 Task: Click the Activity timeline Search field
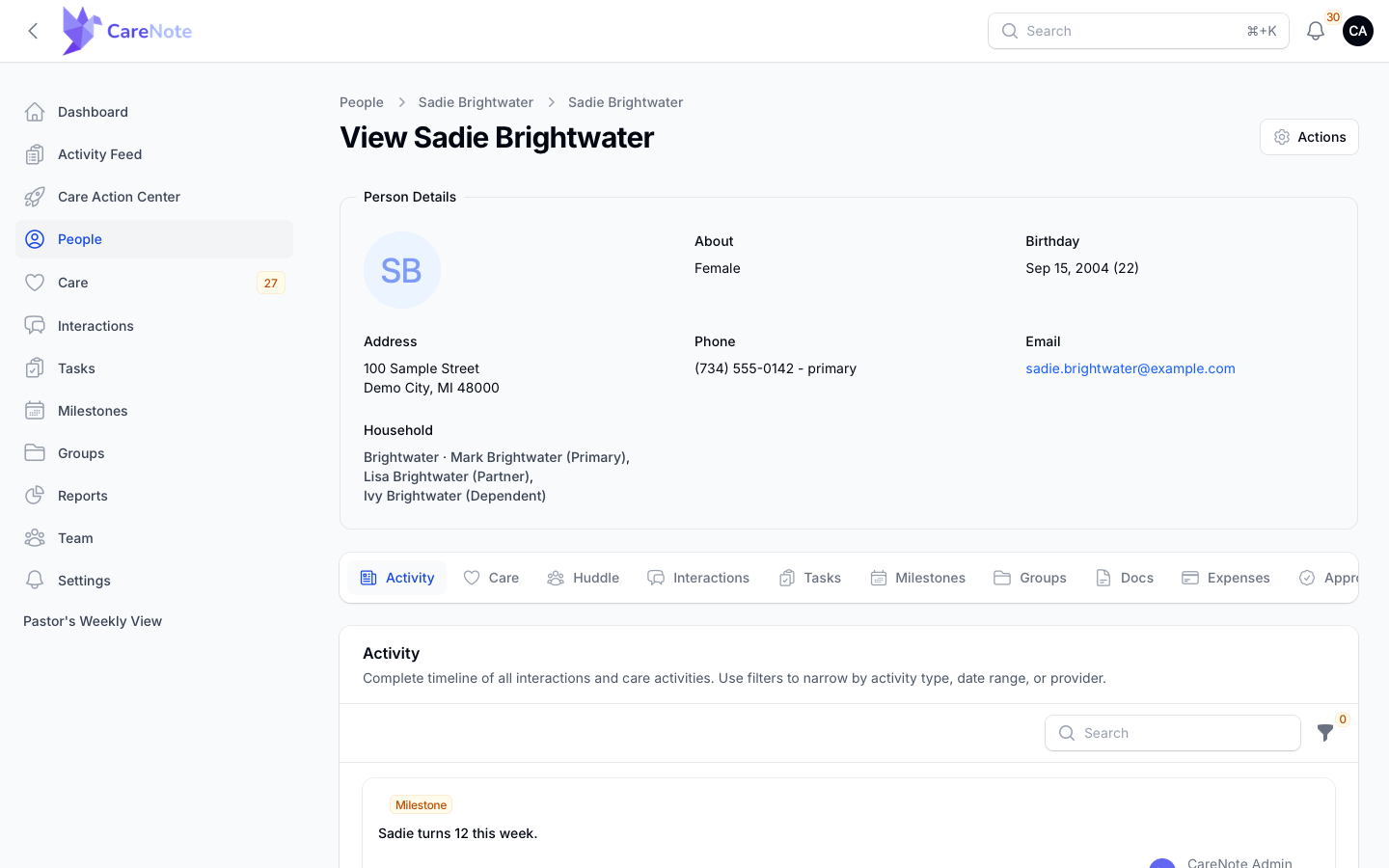point(1173,733)
